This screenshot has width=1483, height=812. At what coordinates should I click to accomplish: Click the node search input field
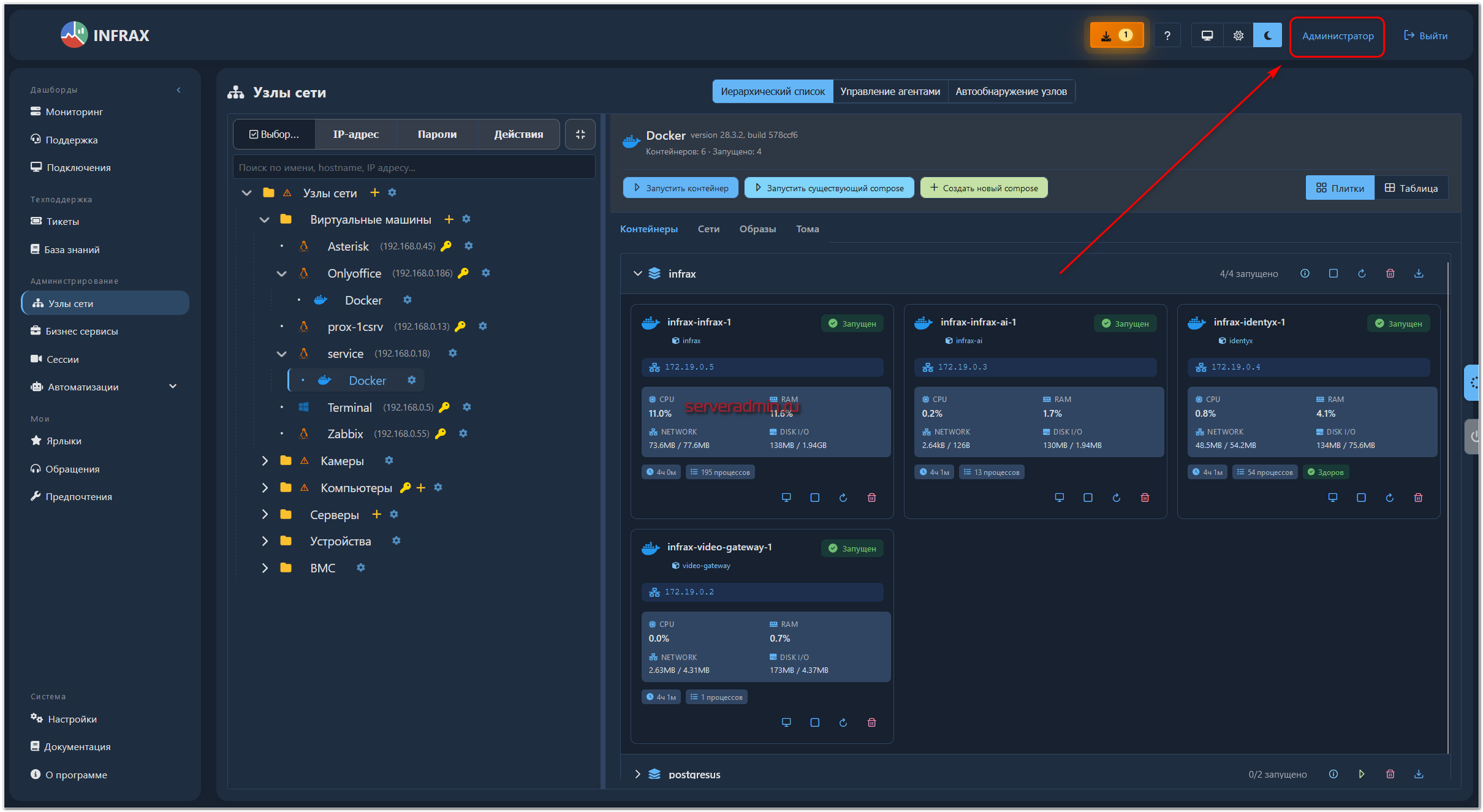point(414,167)
